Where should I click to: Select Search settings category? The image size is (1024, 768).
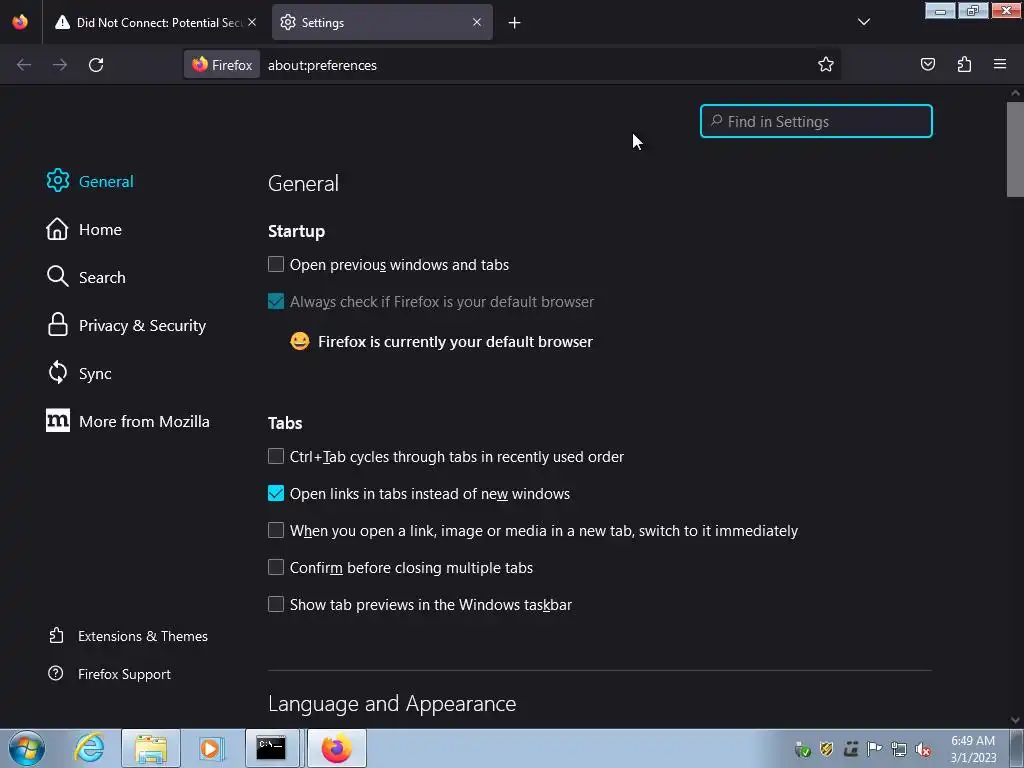coord(86,277)
